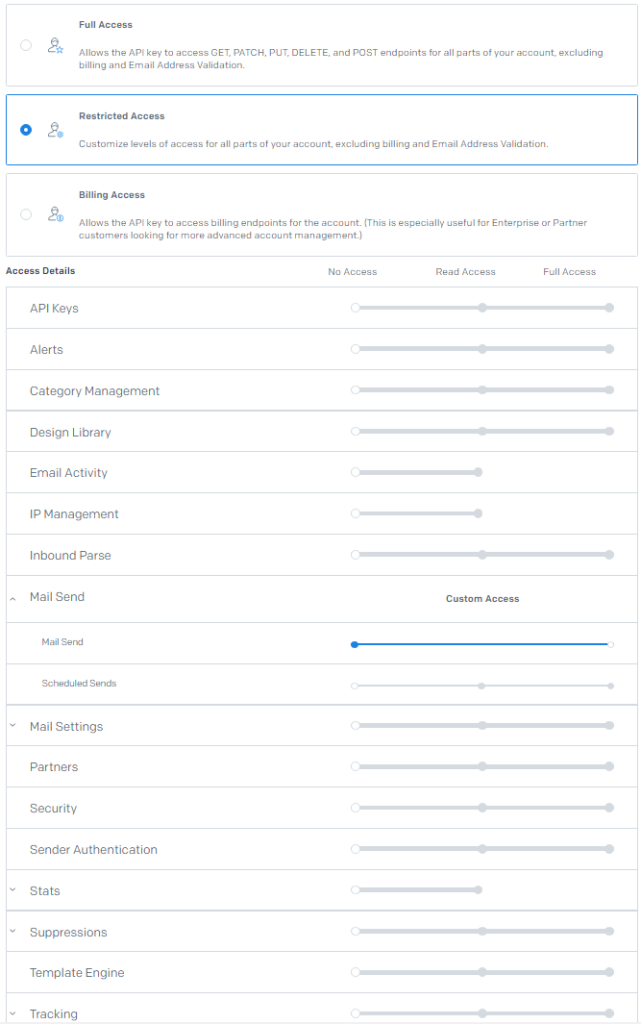641x1024 pixels.
Task: Select the Restricted Access radio button
Action: click(26, 130)
